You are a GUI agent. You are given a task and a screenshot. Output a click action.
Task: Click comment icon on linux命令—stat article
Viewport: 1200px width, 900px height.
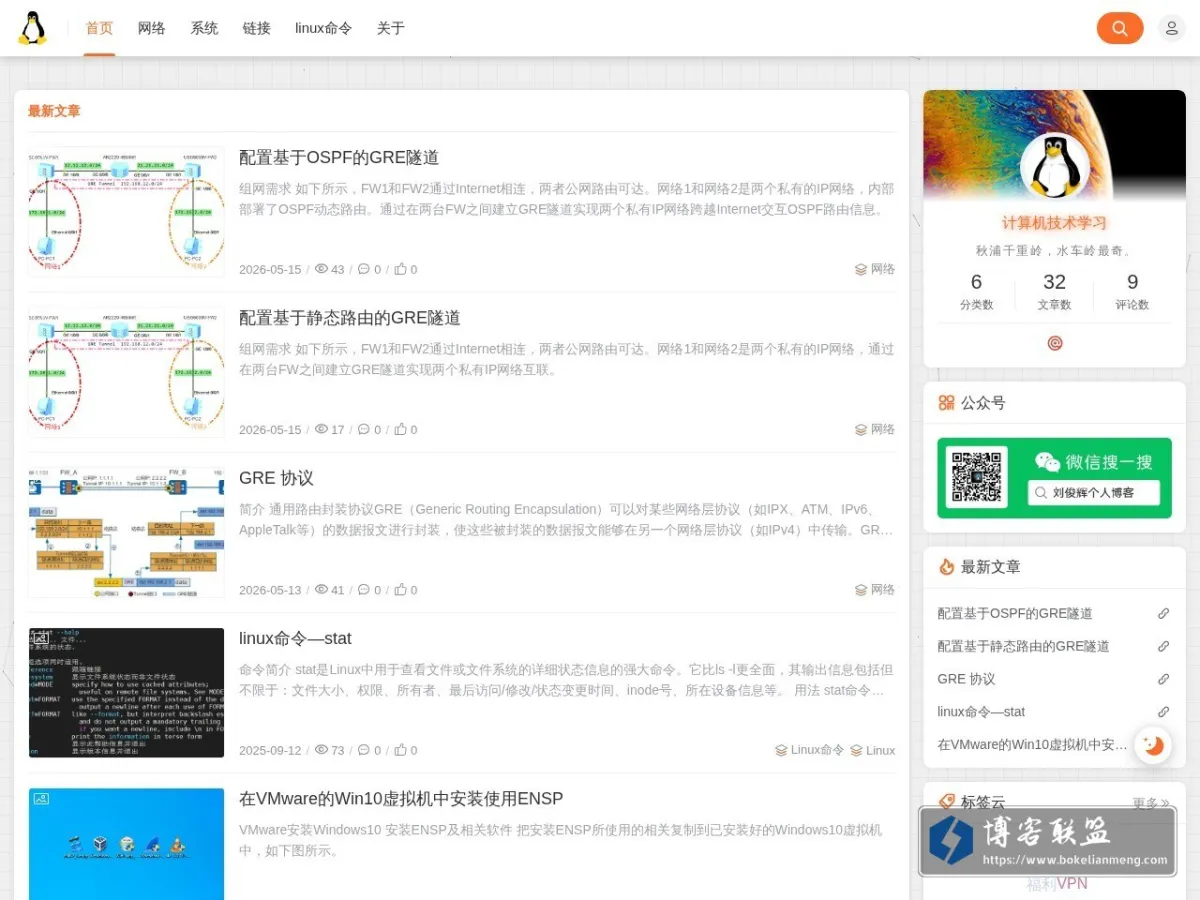(364, 750)
